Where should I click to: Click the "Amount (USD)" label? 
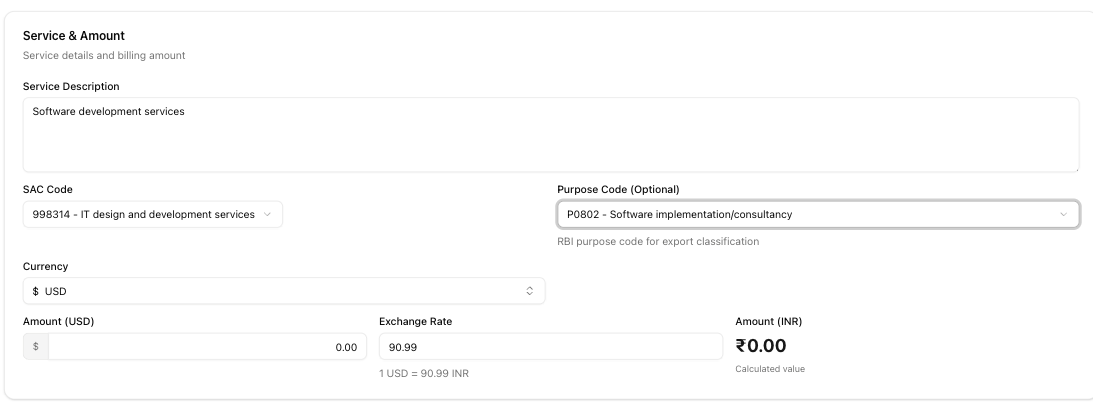(x=58, y=321)
